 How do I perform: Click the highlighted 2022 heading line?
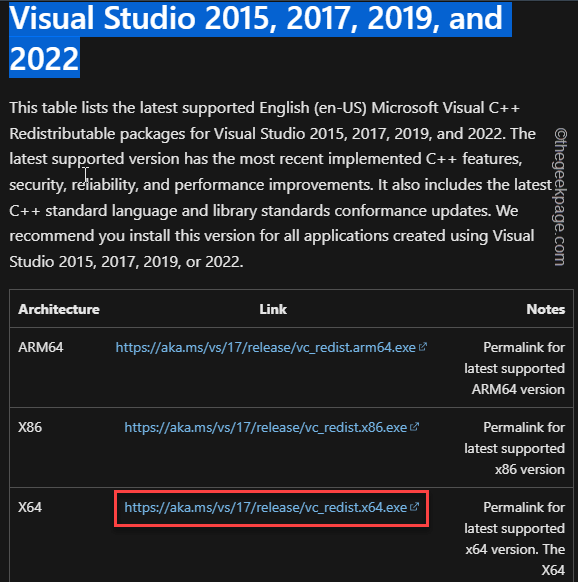pos(44,58)
